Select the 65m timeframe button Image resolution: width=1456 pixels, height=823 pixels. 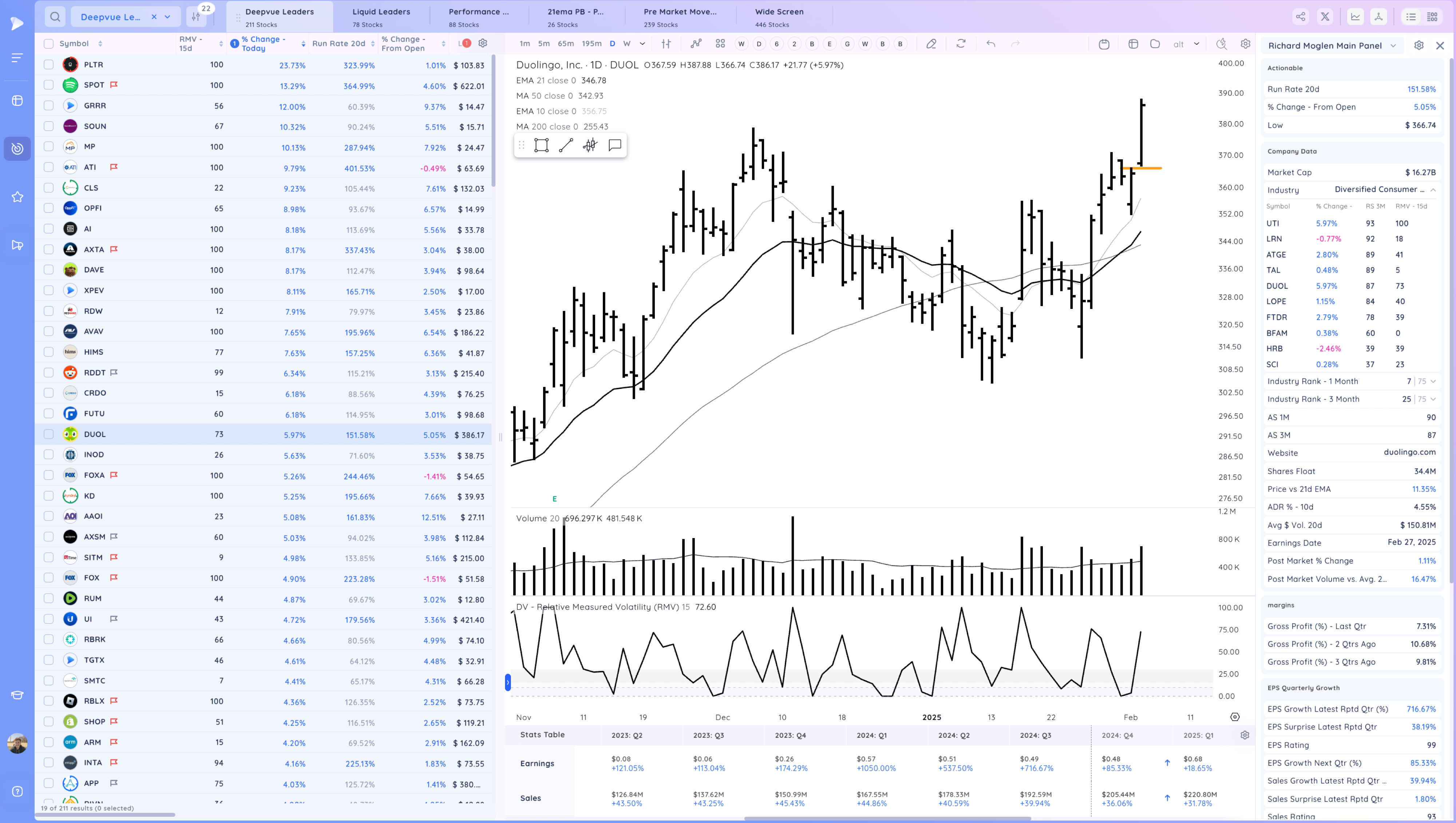[x=565, y=44]
